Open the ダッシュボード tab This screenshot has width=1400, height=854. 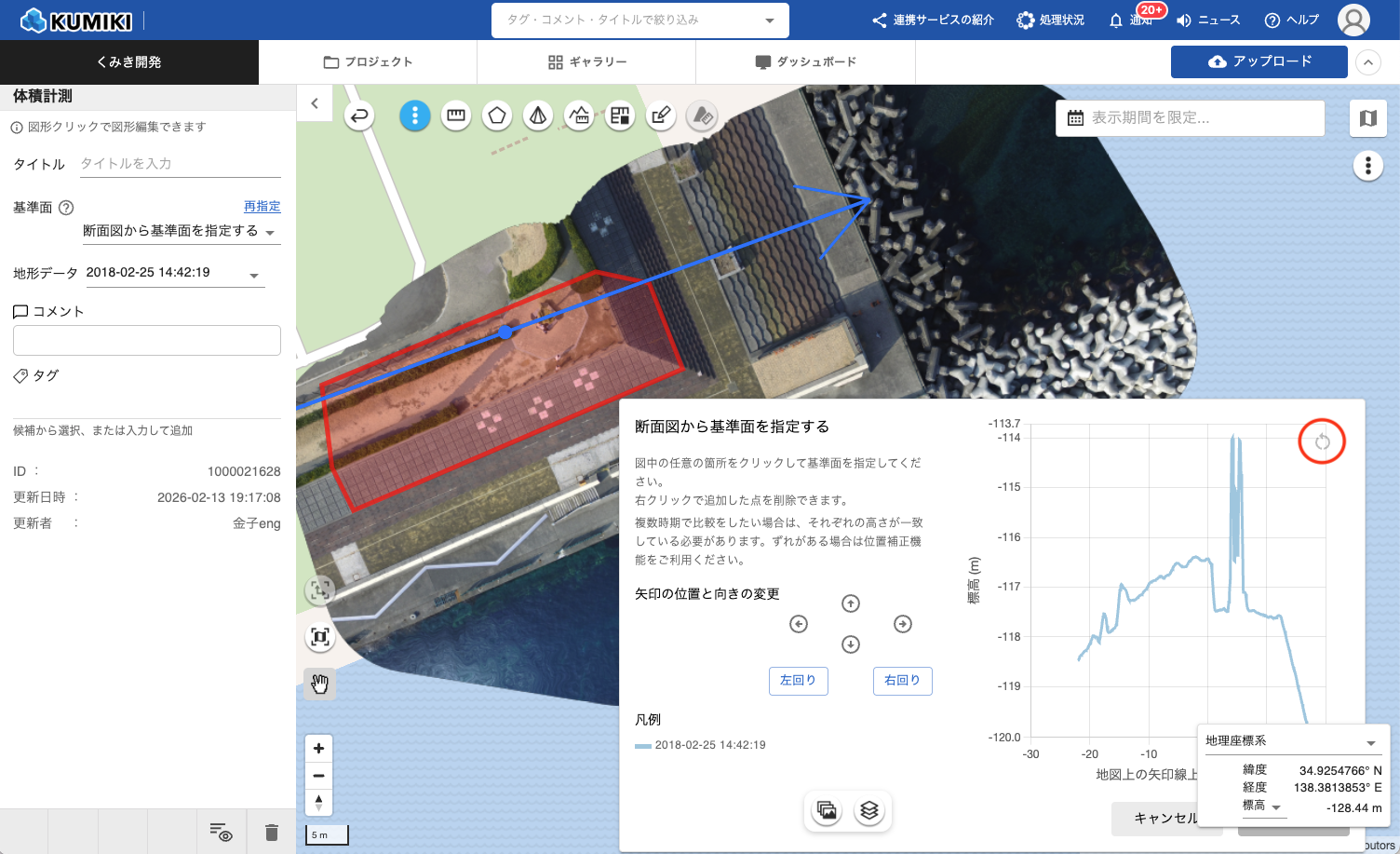click(x=805, y=62)
